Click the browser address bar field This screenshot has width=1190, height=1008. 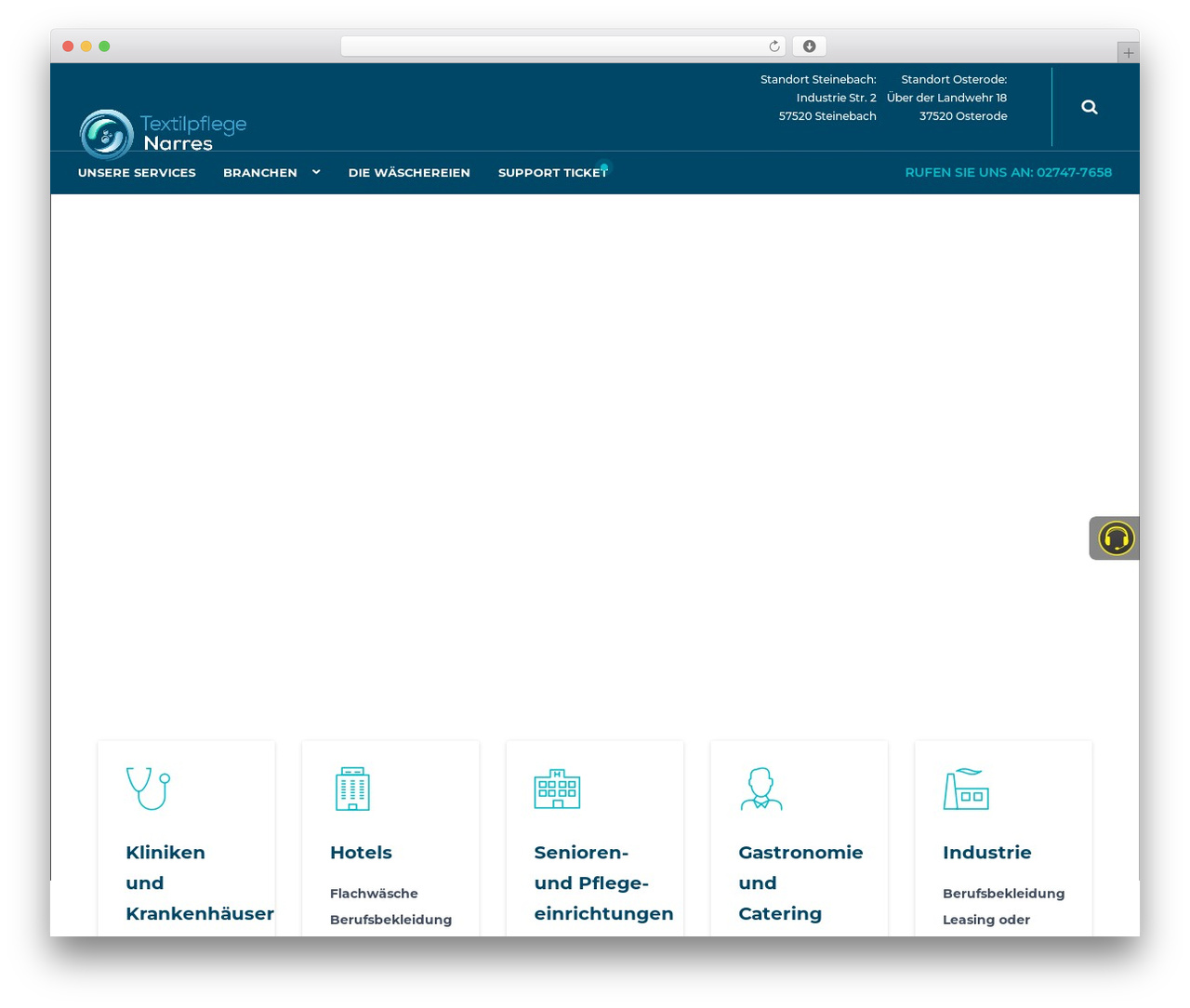tap(562, 46)
